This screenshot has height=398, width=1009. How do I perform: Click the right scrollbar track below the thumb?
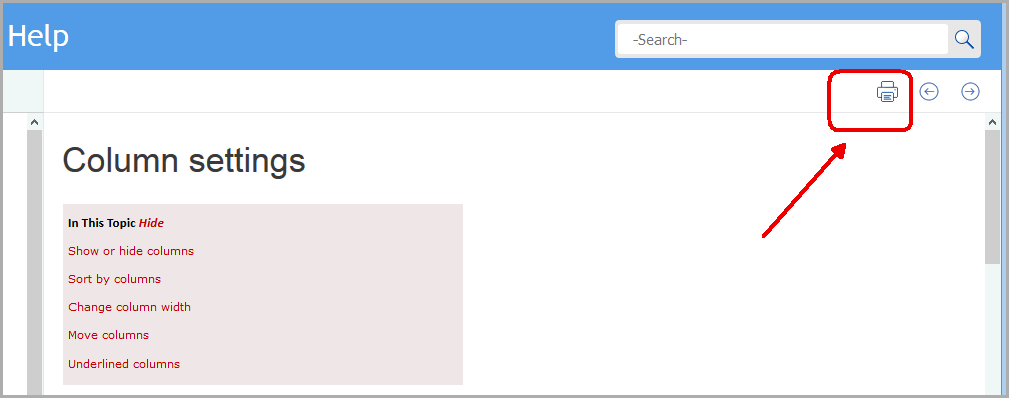[x=992, y=328]
